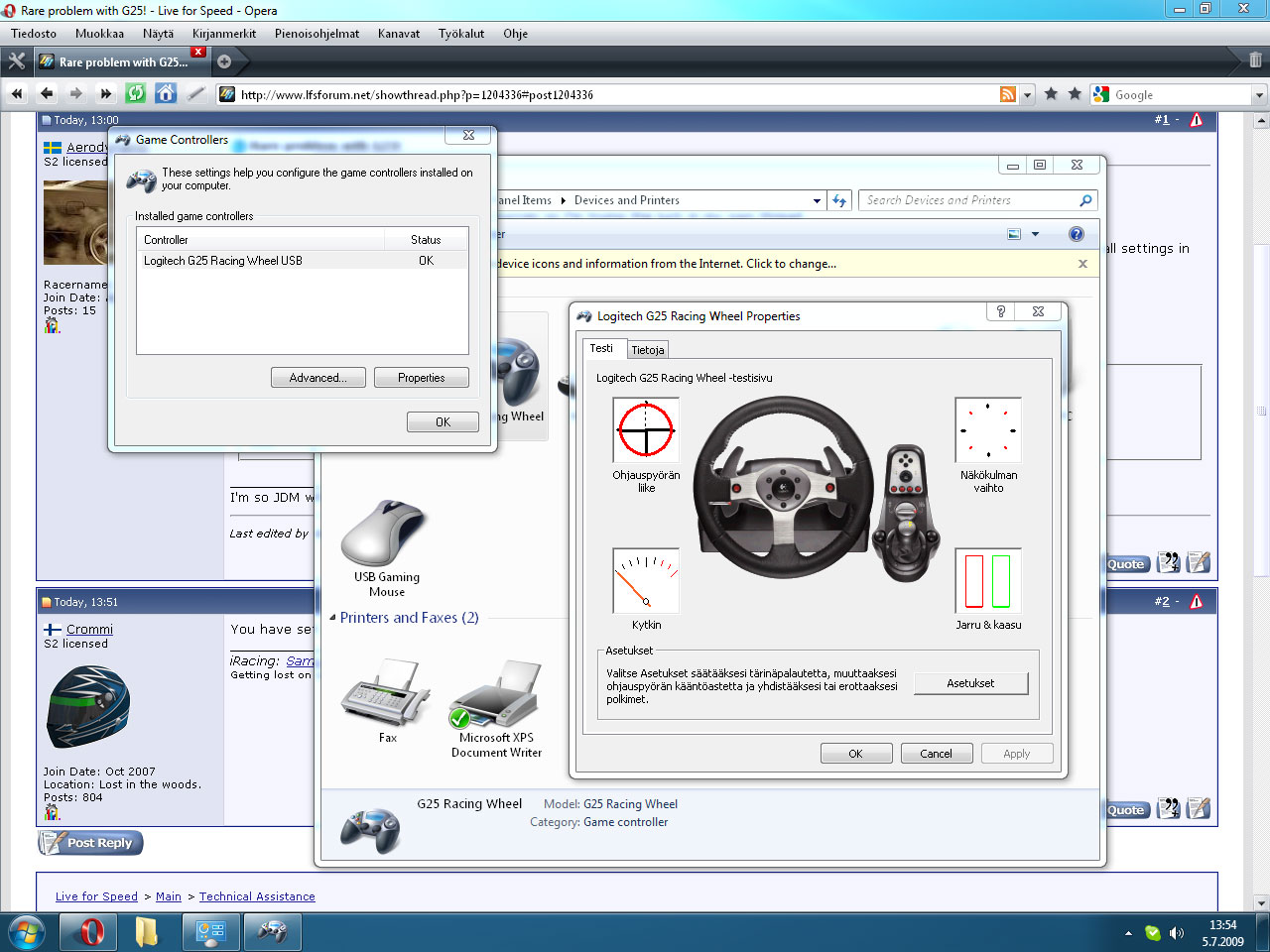
Task: Open the view options dropdown arrow
Action: coord(1035,234)
